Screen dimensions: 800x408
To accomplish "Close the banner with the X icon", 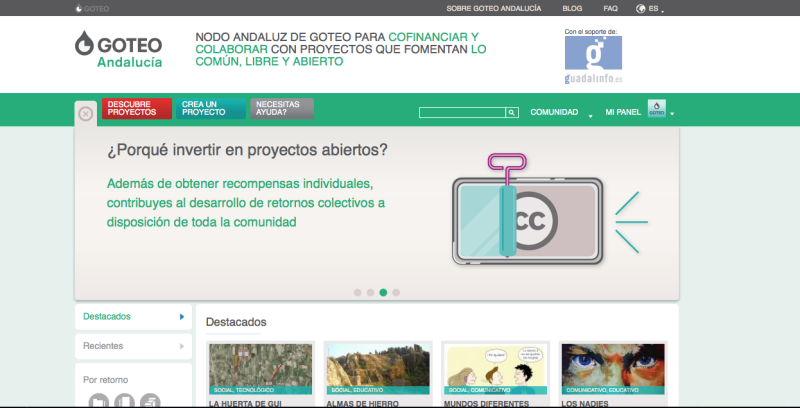I will pyautogui.click(x=86, y=114).
